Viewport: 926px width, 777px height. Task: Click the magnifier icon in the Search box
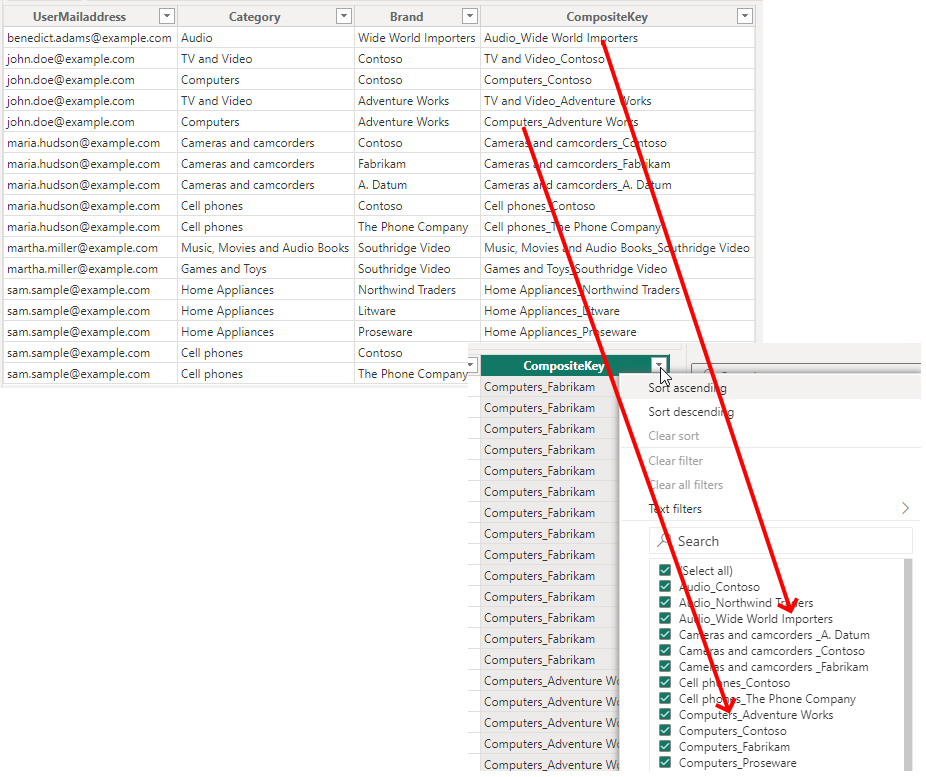[664, 541]
